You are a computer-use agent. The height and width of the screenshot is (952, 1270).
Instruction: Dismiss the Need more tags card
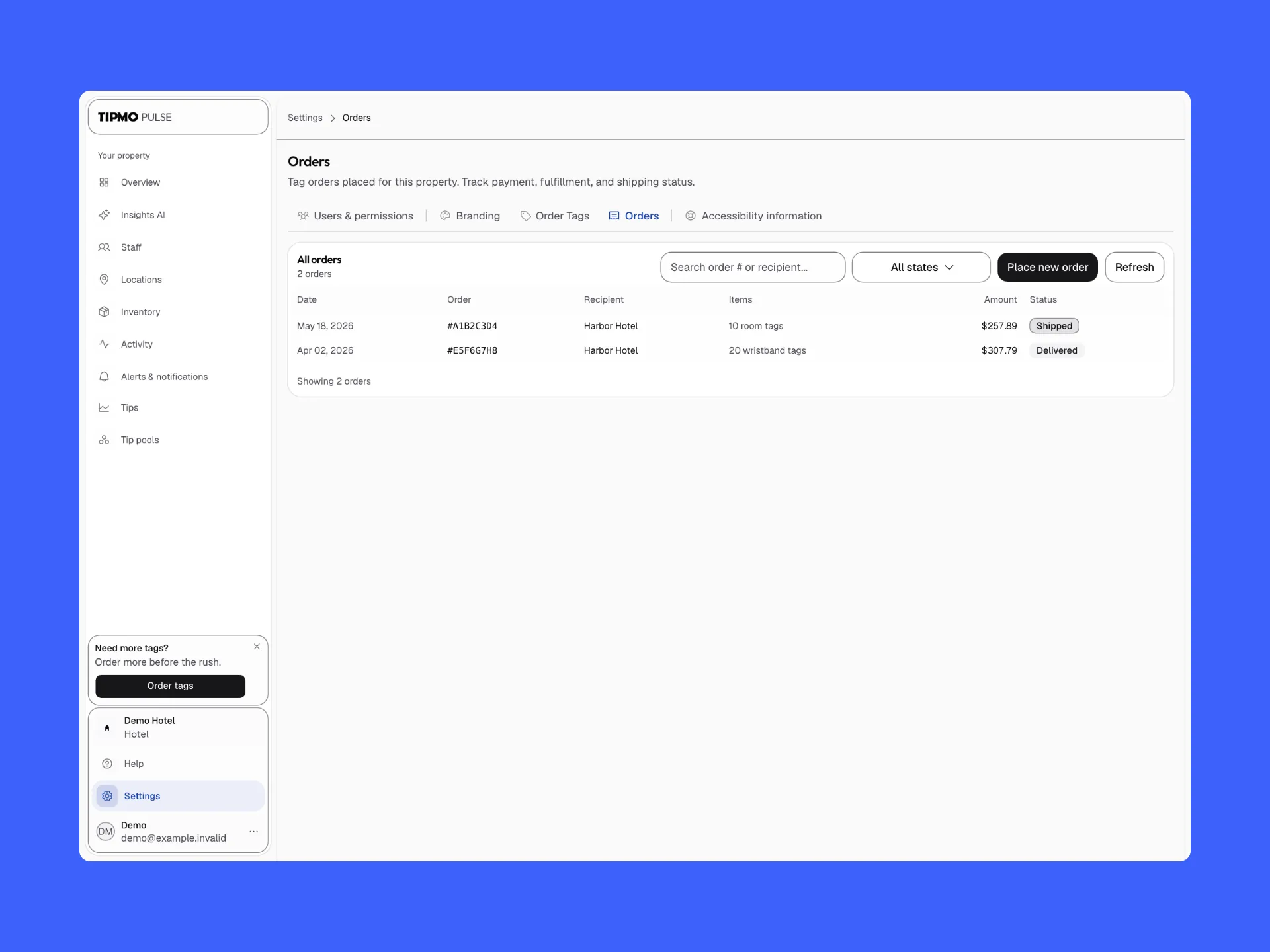[257, 647]
